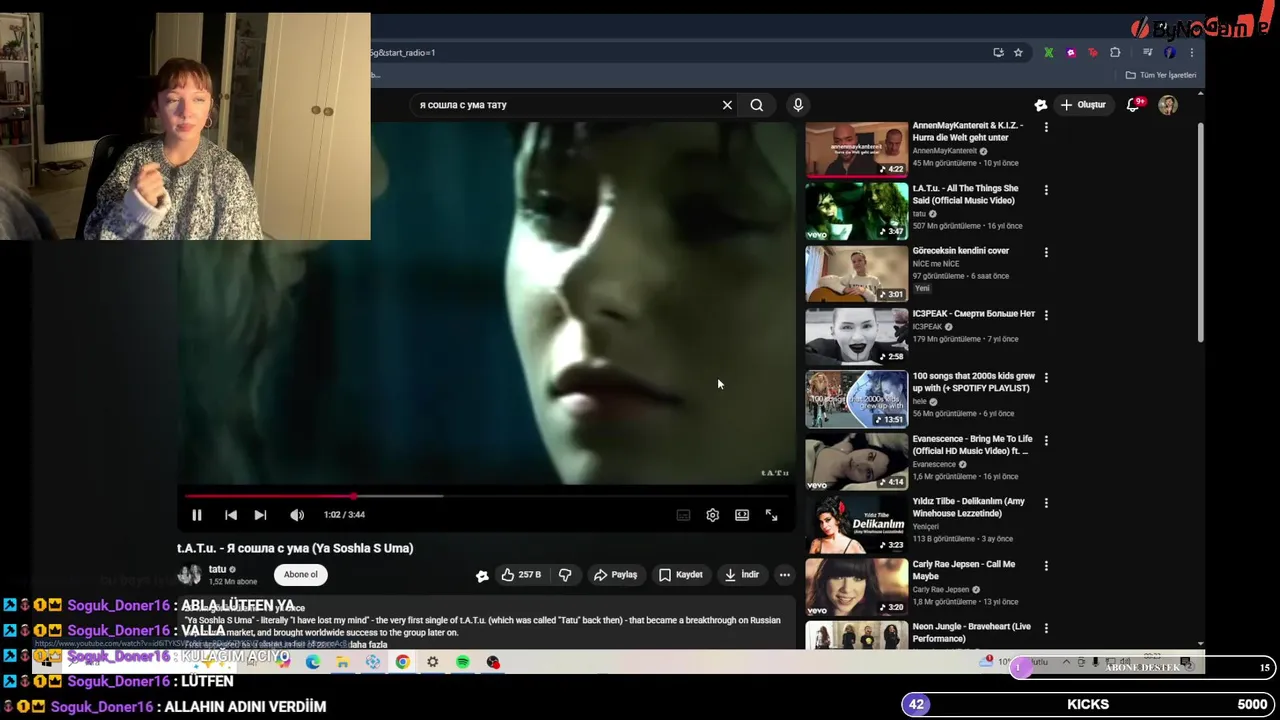Image resolution: width=1280 pixels, height=720 pixels.
Task: Click the icon left of like button
Action: 482,575
